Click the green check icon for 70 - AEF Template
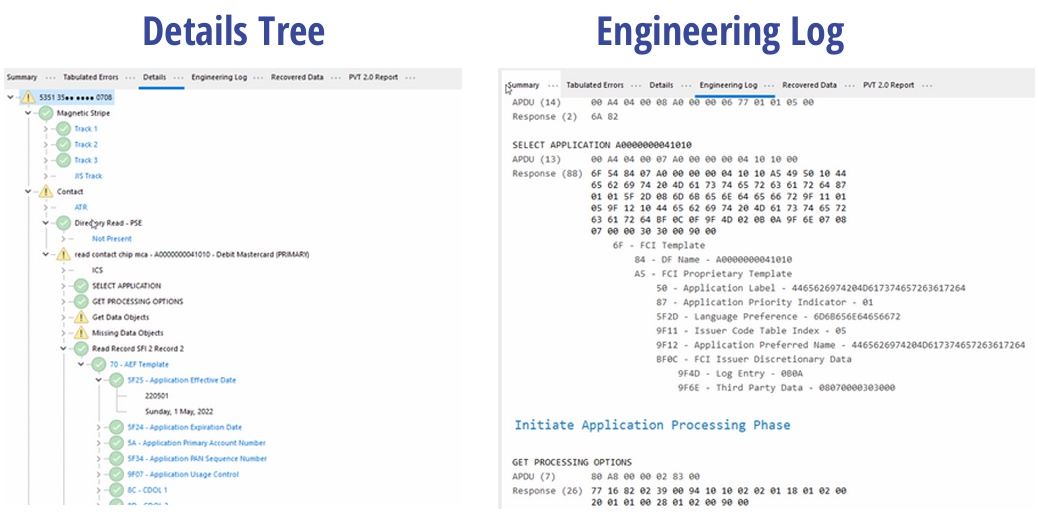Image resolution: width=1038 pixels, height=517 pixels. (99, 364)
